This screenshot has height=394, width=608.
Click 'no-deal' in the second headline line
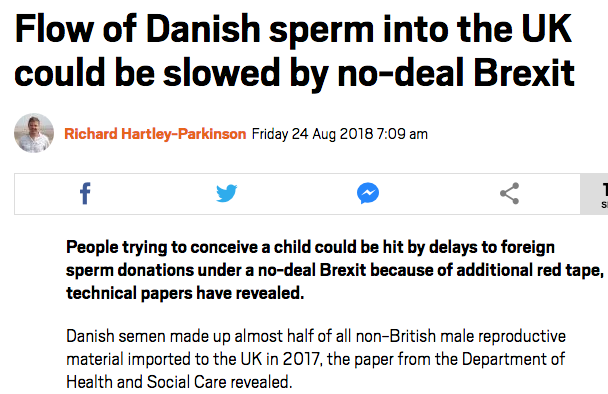click(401, 73)
